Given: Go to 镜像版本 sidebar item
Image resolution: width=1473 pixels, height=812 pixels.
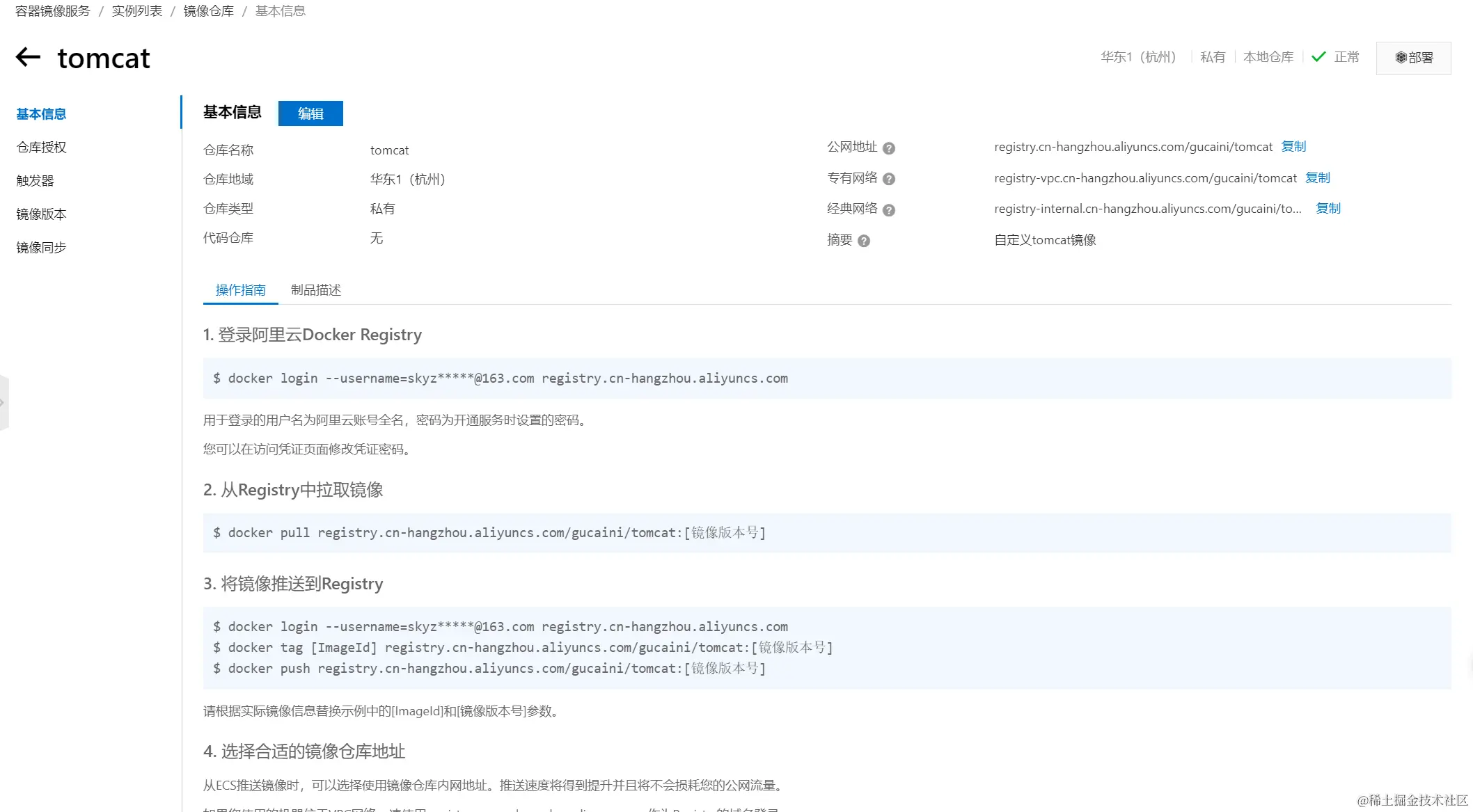Looking at the screenshot, I should [x=41, y=214].
